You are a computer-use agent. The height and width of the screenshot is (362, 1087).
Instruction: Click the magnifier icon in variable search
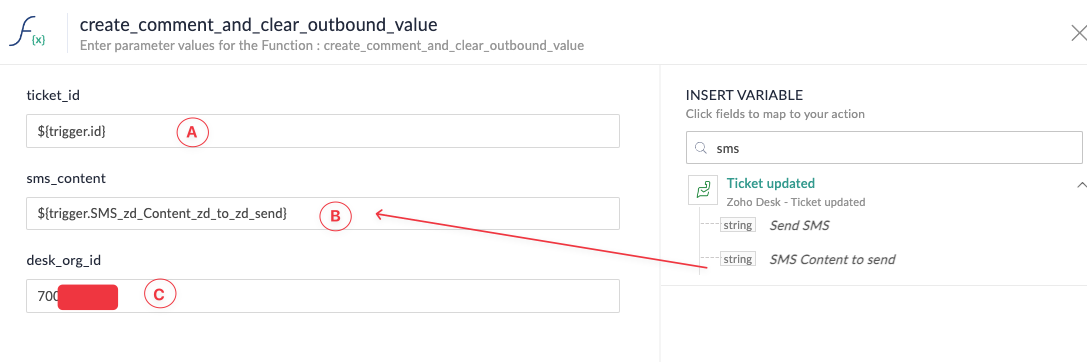pyautogui.click(x=701, y=148)
